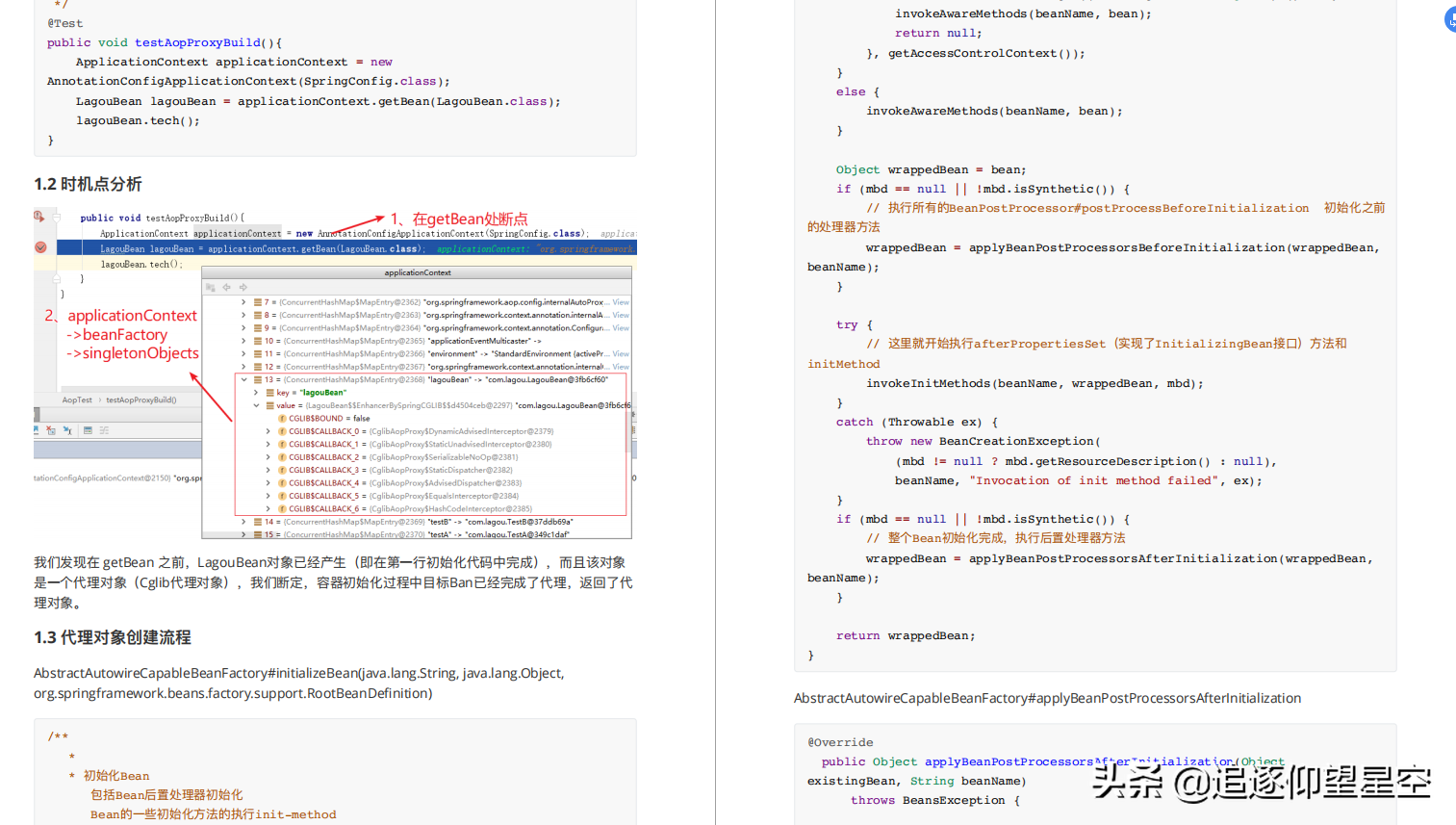Click the comment '初始化Bean' in bottom left code
The width and height of the screenshot is (1456, 825).
point(116,775)
